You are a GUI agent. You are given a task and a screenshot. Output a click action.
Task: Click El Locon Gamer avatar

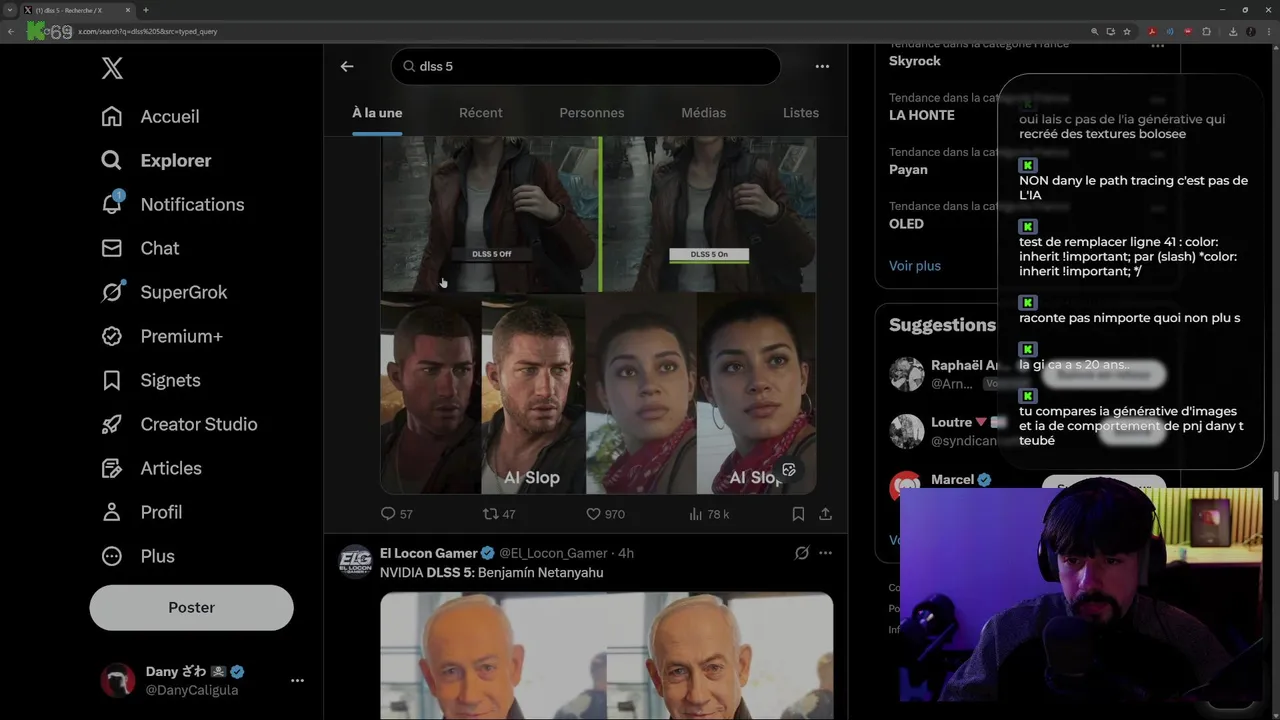(x=355, y=562)
